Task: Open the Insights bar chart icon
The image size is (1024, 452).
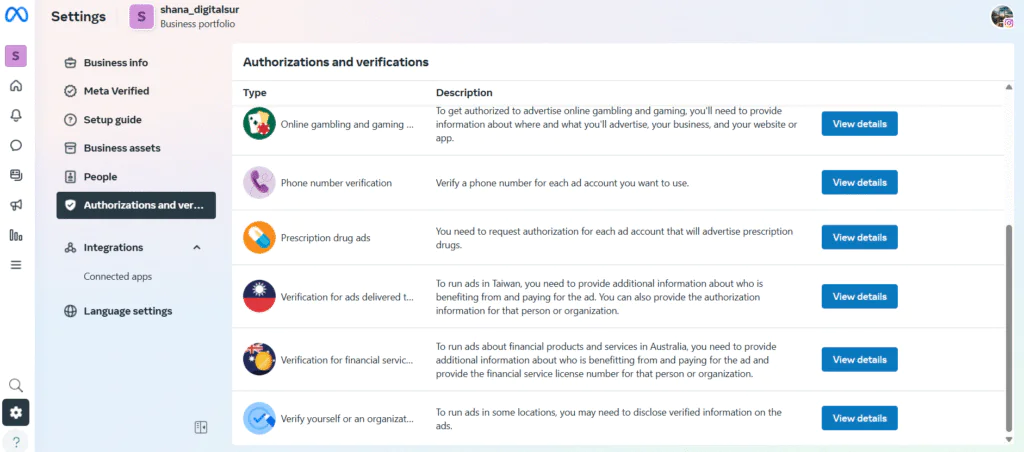Action: [x=16, y=235]
